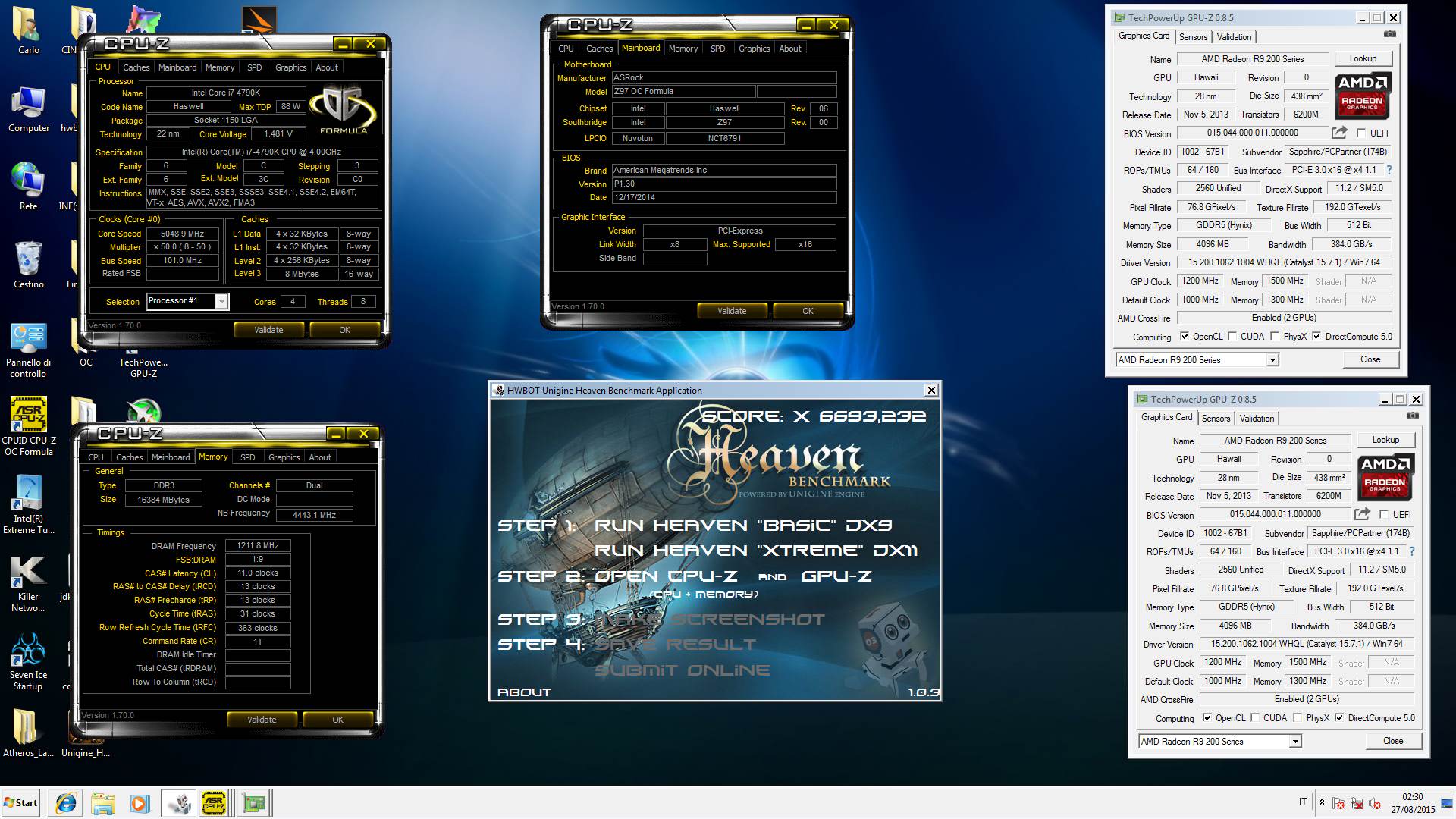Click Close button in lower GPU-Z window
Image resolution: width=1456 pixels, height=819 pixels.
click(1393, 741)
